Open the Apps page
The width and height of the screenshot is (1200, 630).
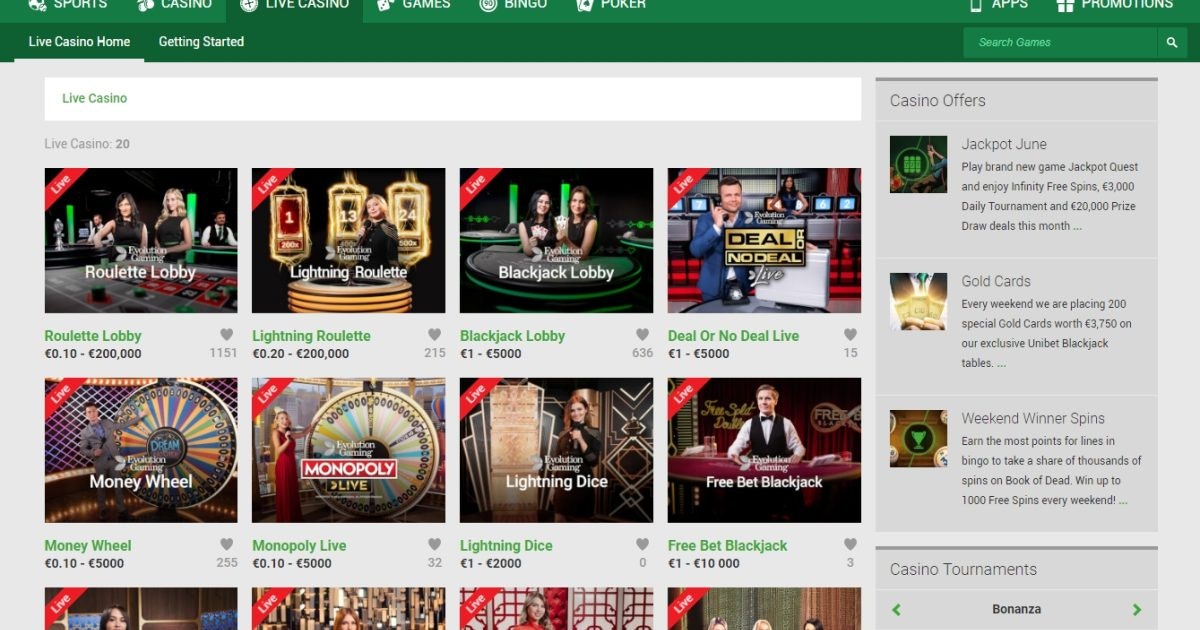point(1010,5)
